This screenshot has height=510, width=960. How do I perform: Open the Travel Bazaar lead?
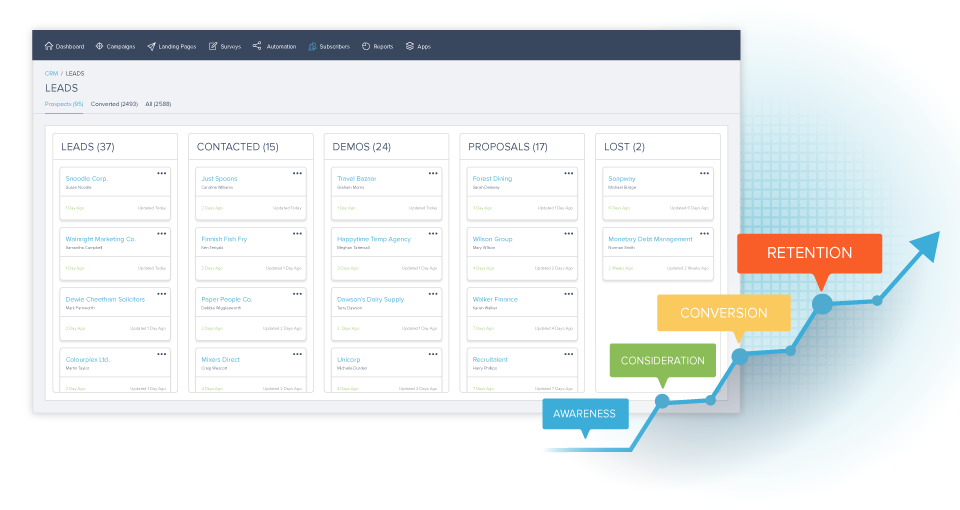(x=355, y=179)
